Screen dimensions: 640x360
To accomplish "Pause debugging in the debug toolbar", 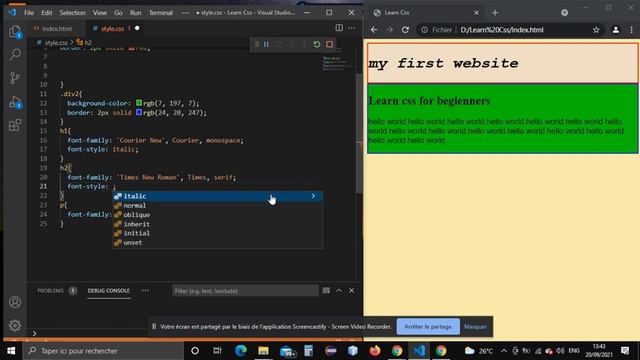I will tap(266, 44).
